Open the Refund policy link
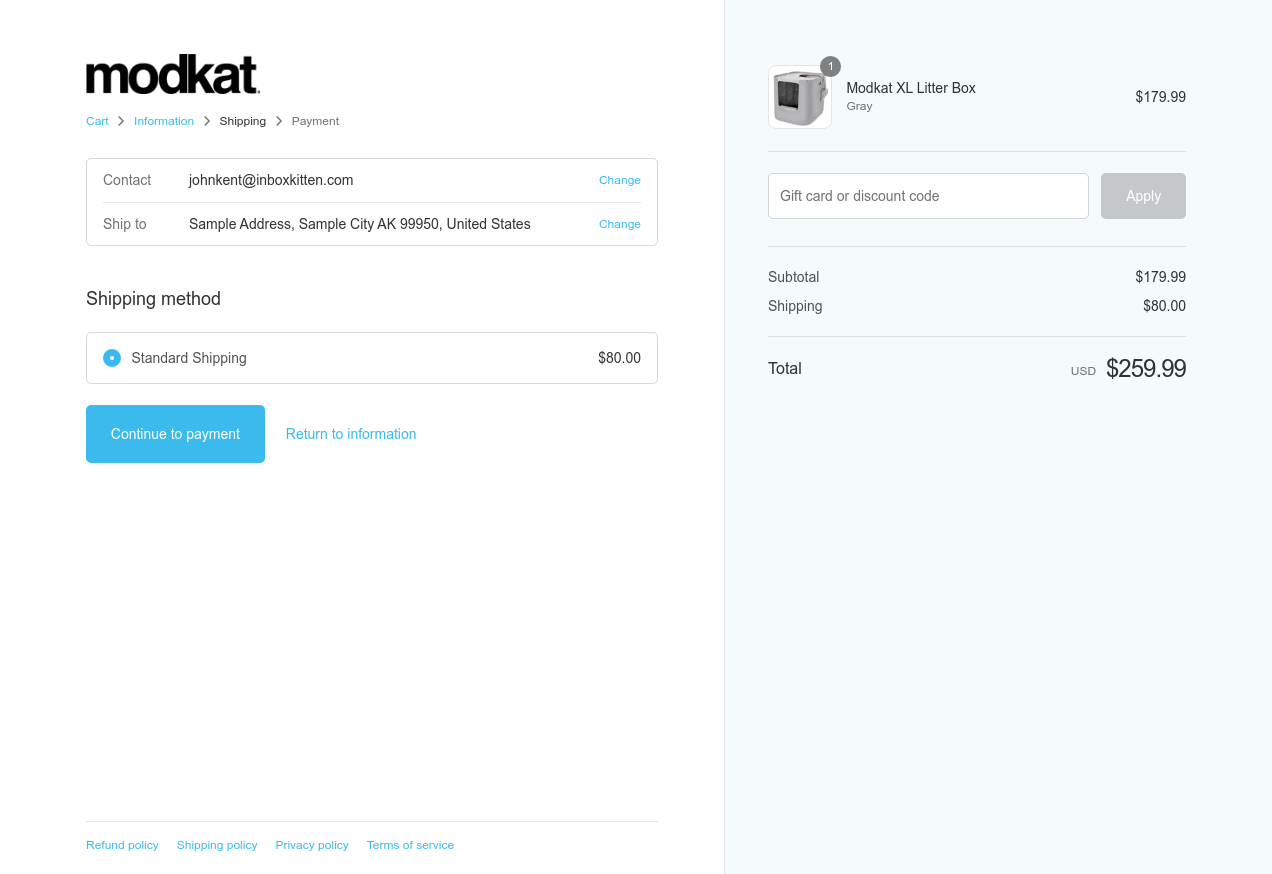Screen dimensions: 1272x874 click(122, 845)
